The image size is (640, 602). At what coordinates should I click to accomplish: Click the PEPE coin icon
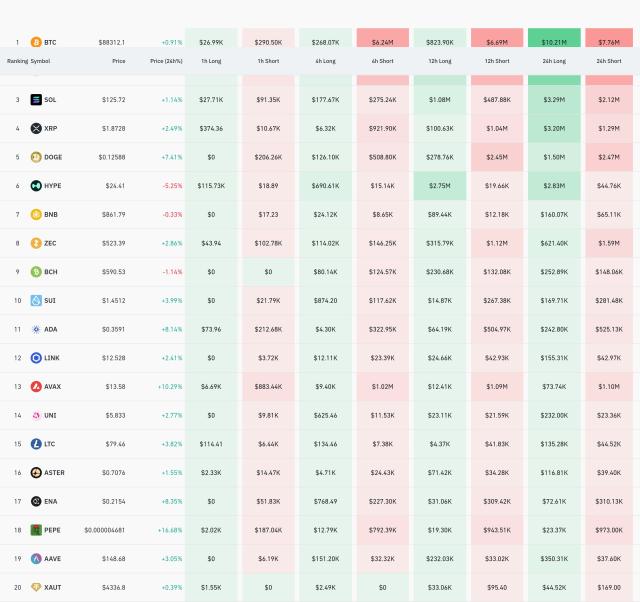[36, 530]
